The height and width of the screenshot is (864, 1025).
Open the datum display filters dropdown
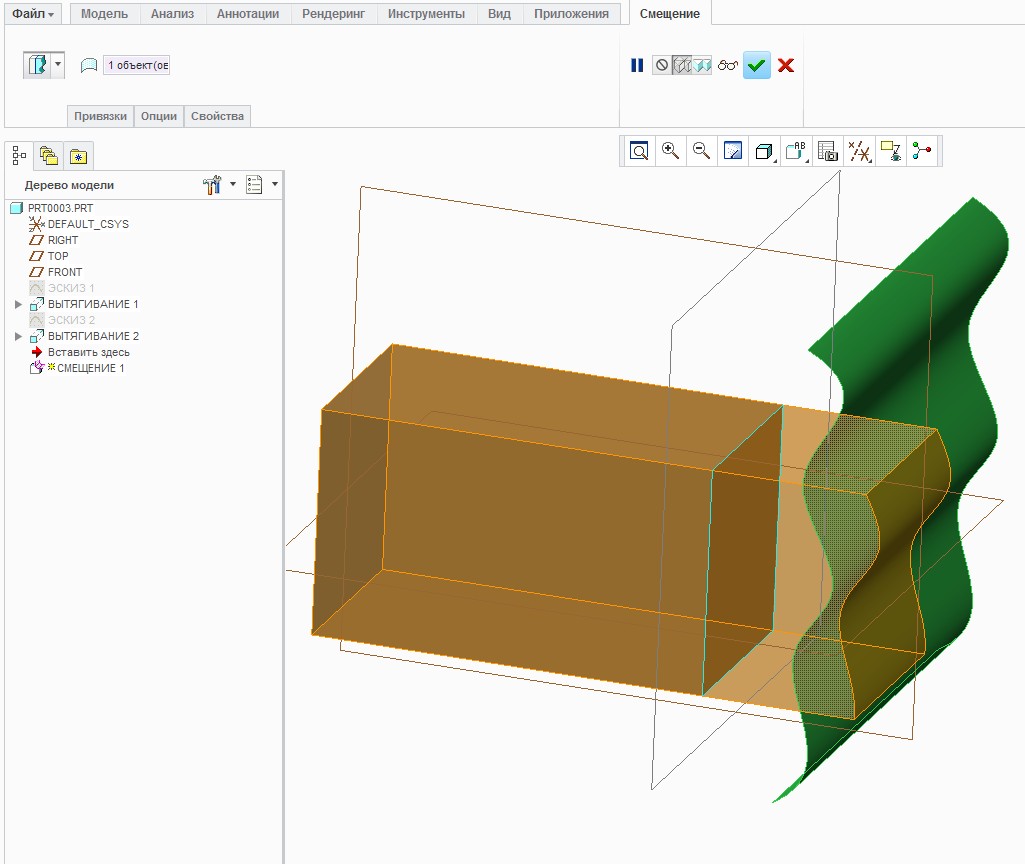[859, 151]
